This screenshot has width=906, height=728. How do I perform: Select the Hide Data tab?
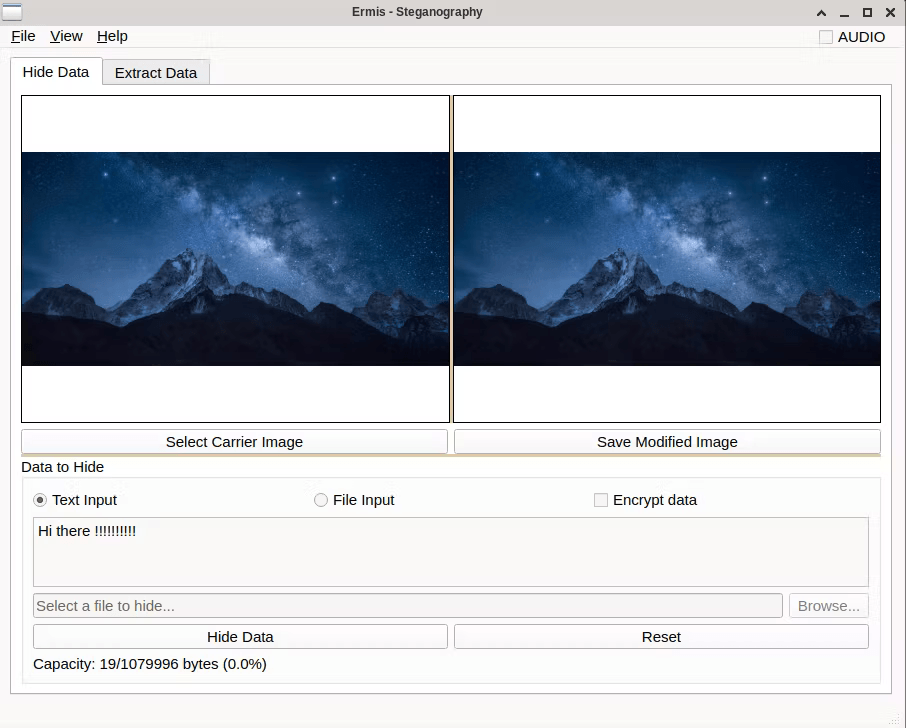tap(56, 72)
